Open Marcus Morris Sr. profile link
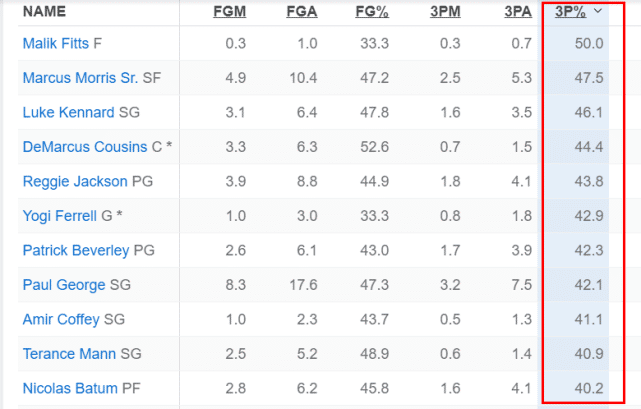 click(x=80, y=78)
